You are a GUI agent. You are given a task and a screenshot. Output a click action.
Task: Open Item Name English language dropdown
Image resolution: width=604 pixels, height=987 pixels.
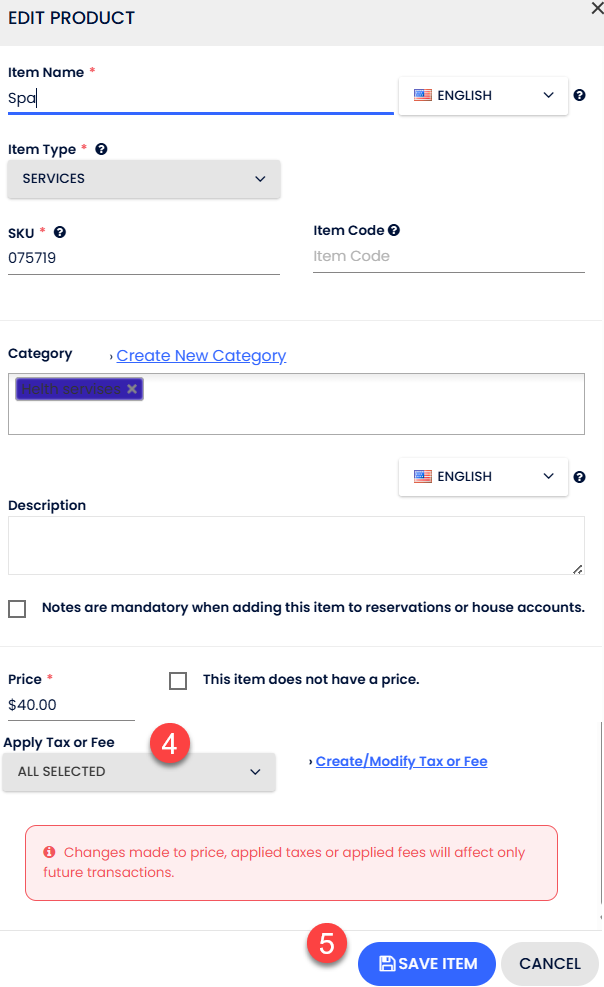tap(483, 96)
